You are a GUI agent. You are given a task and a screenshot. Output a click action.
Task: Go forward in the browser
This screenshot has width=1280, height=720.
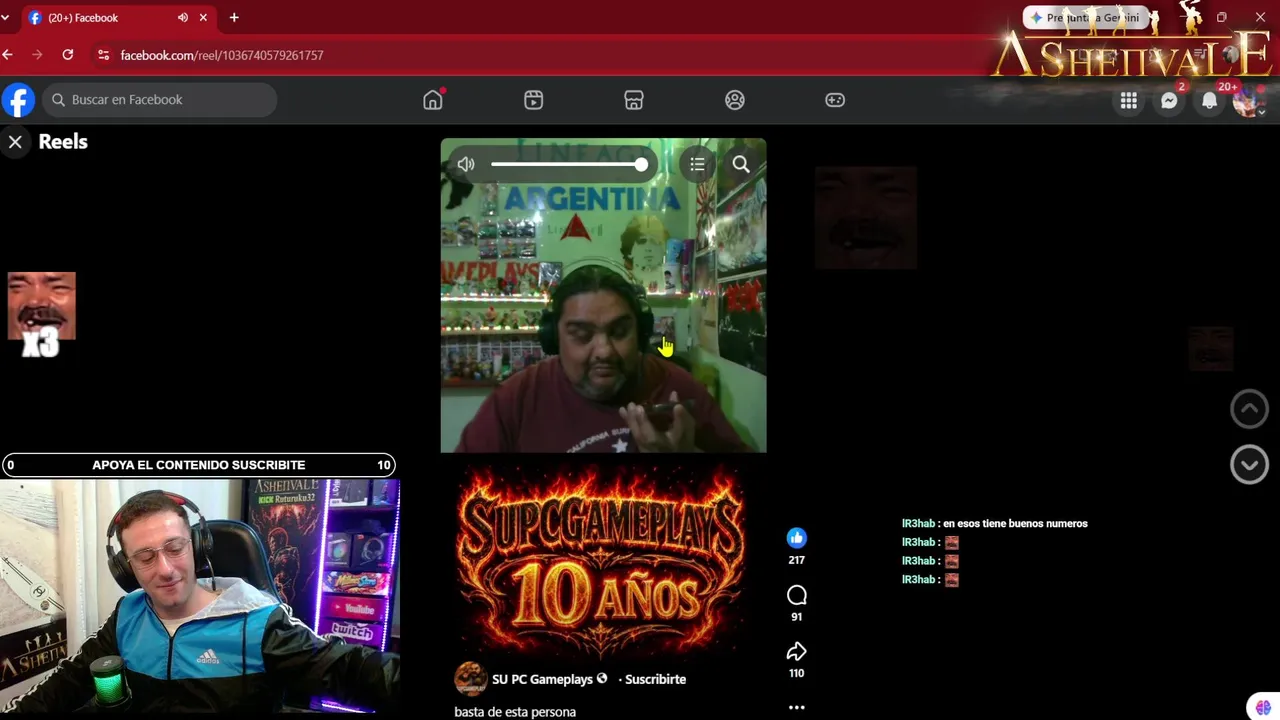(37, 55)
